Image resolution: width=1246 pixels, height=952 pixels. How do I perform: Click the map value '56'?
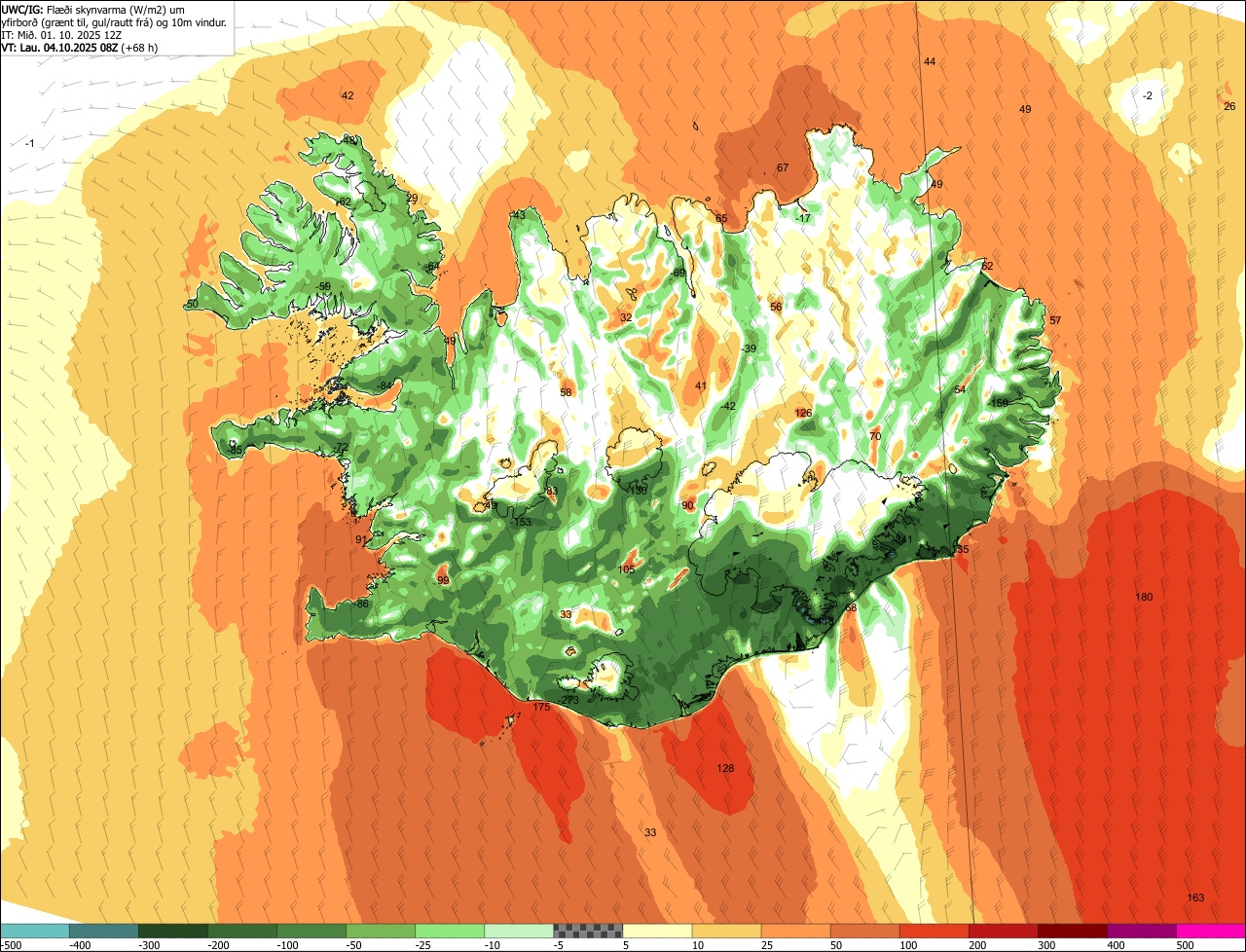point(776,307)
